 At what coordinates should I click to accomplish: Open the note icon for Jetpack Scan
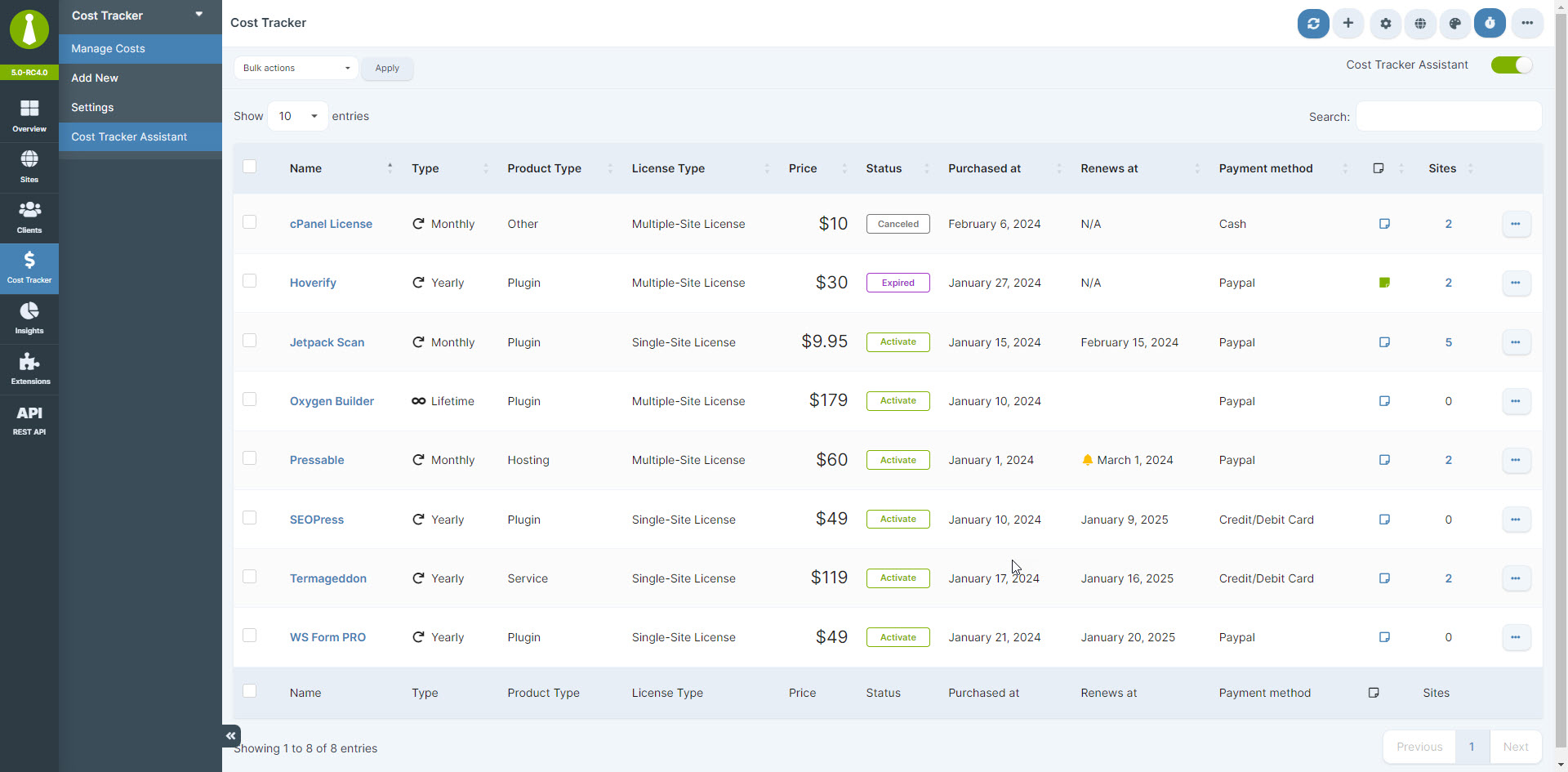pos(1384,342)
